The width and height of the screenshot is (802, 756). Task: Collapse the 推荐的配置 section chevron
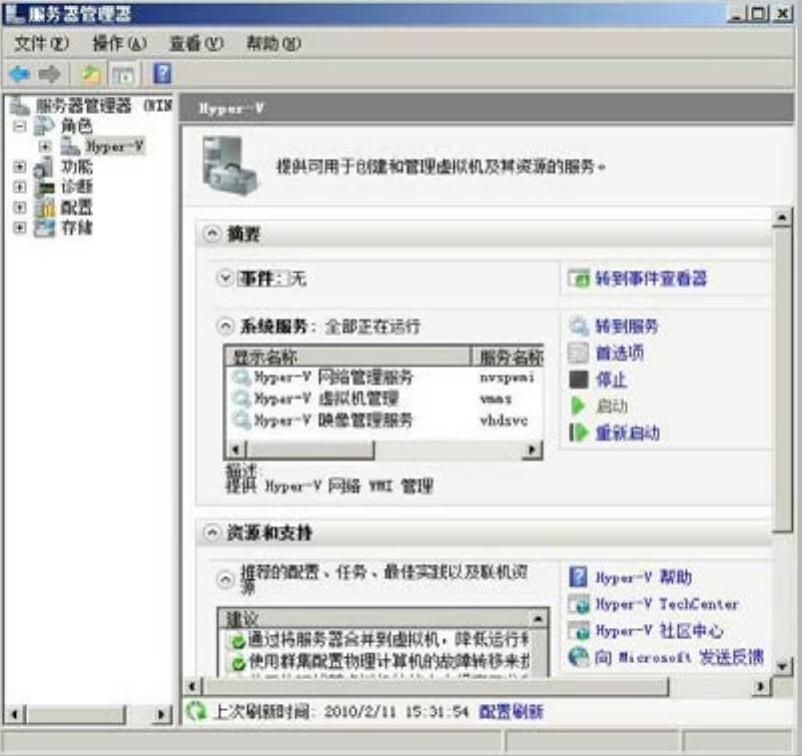click(x=225, y=580)
